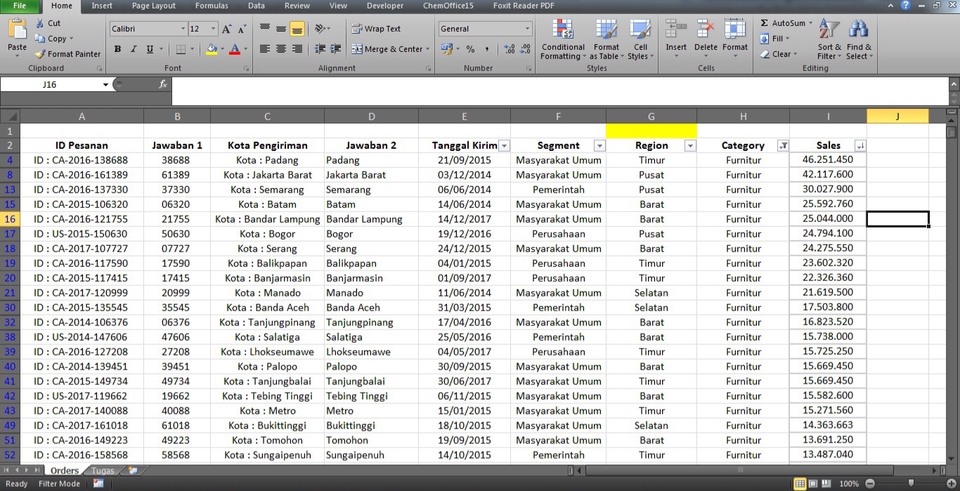Click Merge & Center button
Image resolution: width=960 pixels, height=491 pixels.
[390, 49]
